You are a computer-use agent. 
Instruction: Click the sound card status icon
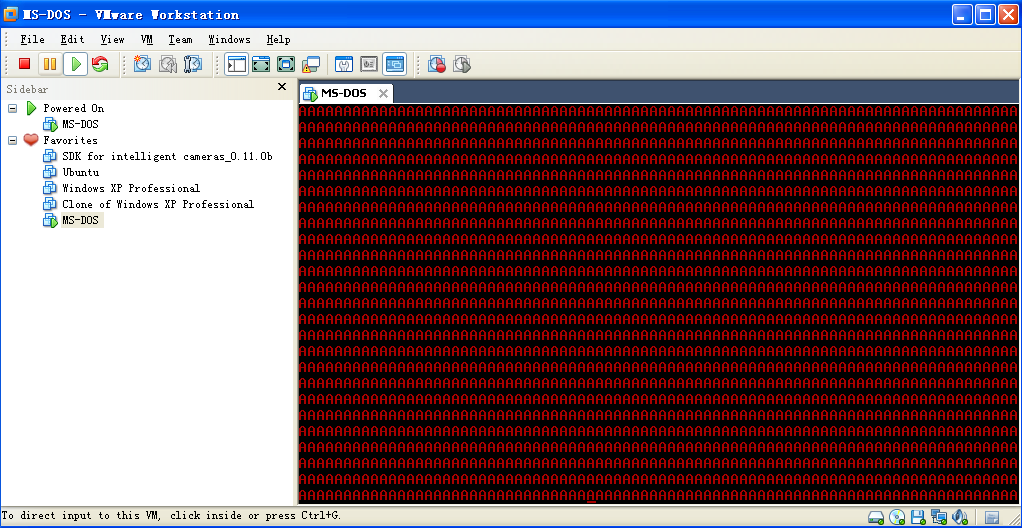pos(960,518)
